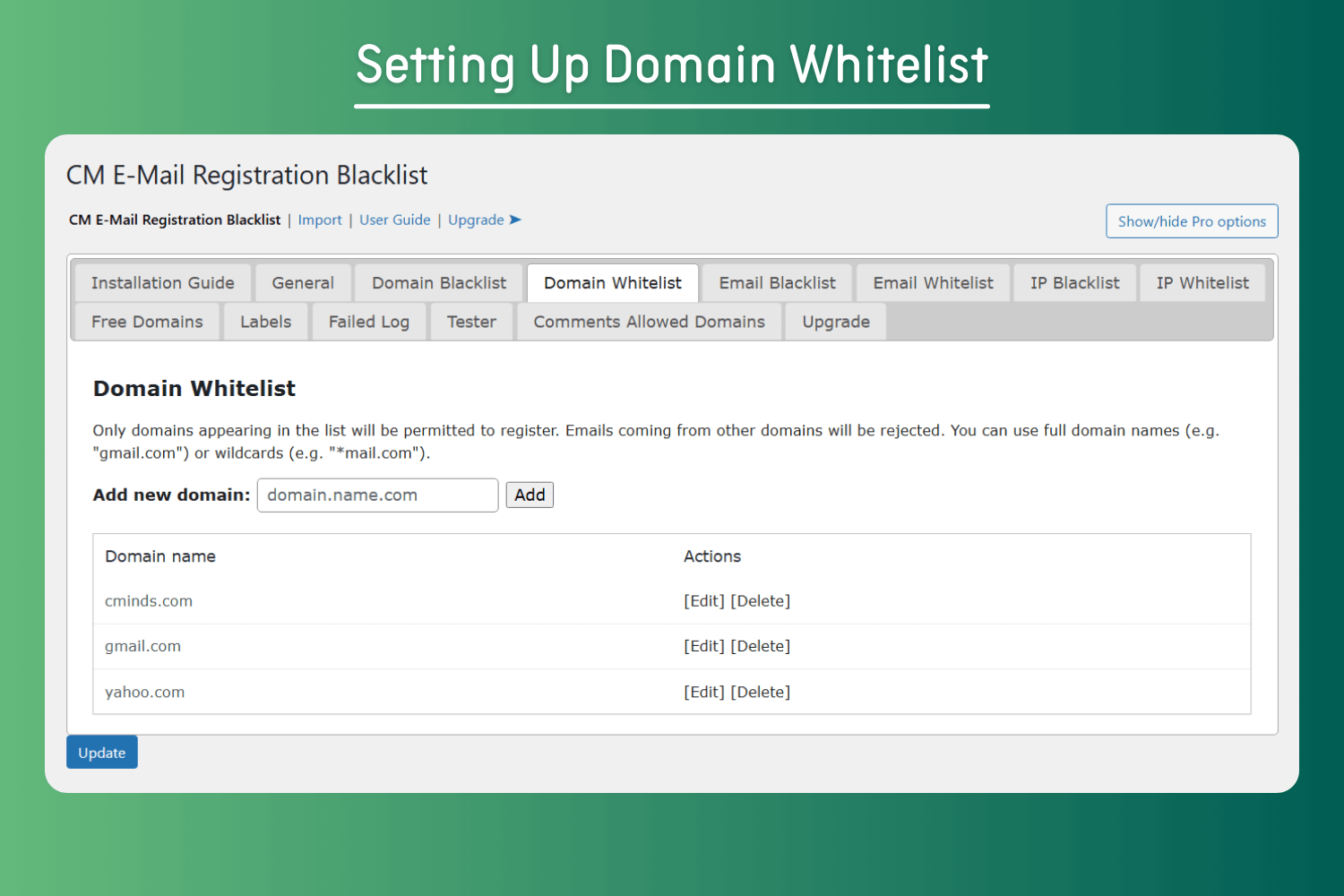
Task: Click the Domain Whitelist section heading
Action: click(194, 388)
